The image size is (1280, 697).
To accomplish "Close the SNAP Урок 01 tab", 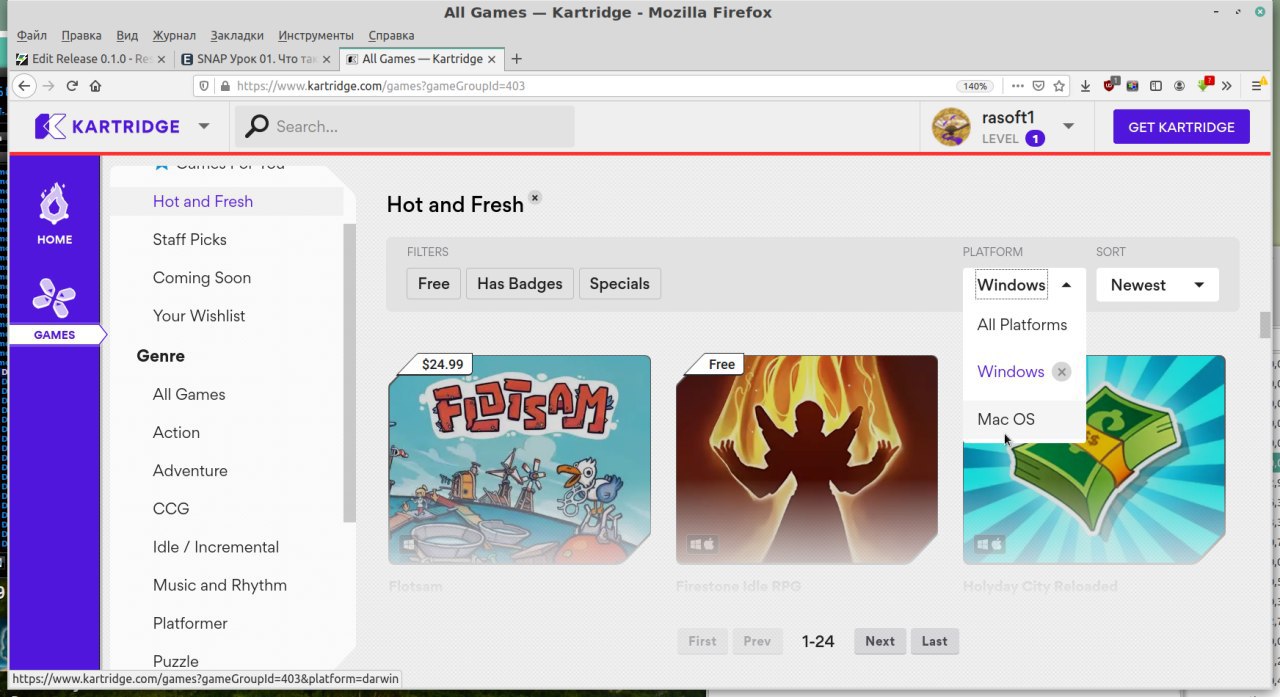I will tap(326, 59).
